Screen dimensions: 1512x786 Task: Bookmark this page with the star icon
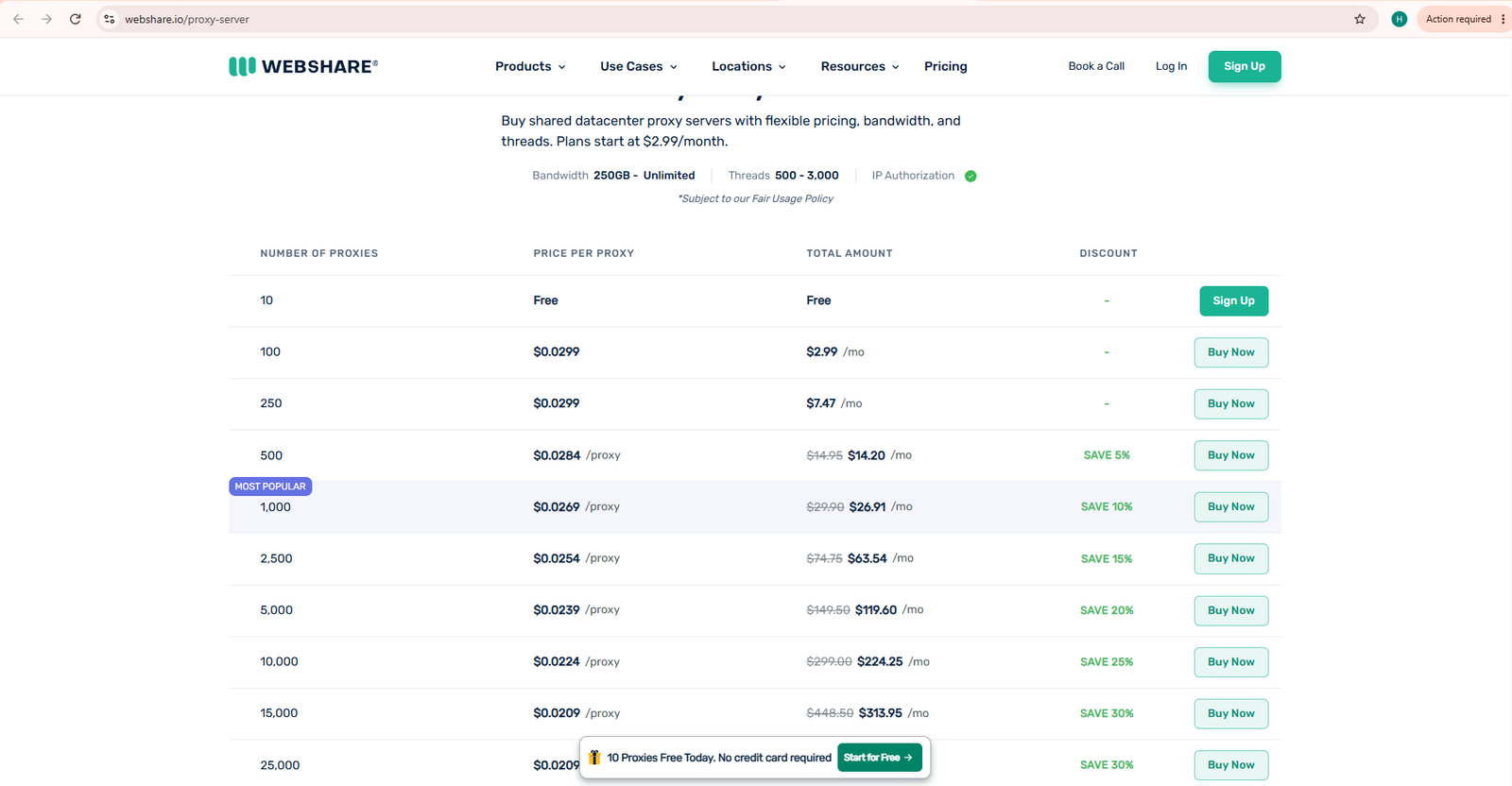pyautogui.click(x=1360, y=19)
